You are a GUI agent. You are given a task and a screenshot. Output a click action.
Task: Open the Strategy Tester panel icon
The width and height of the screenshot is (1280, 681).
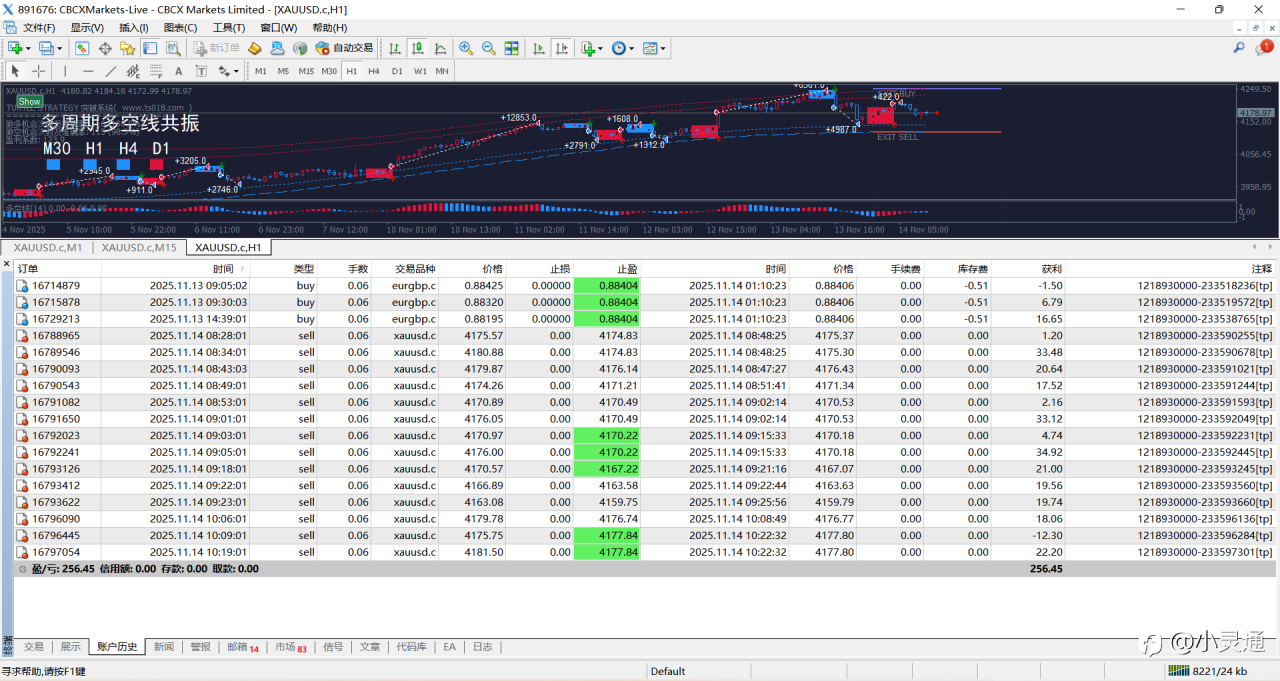point(174,48)
